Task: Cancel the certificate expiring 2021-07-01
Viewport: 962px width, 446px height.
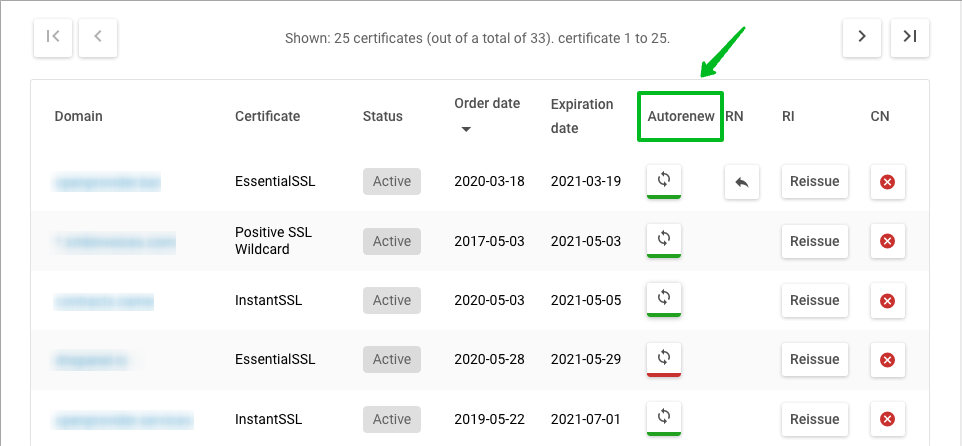Action: tap(887, 418)
